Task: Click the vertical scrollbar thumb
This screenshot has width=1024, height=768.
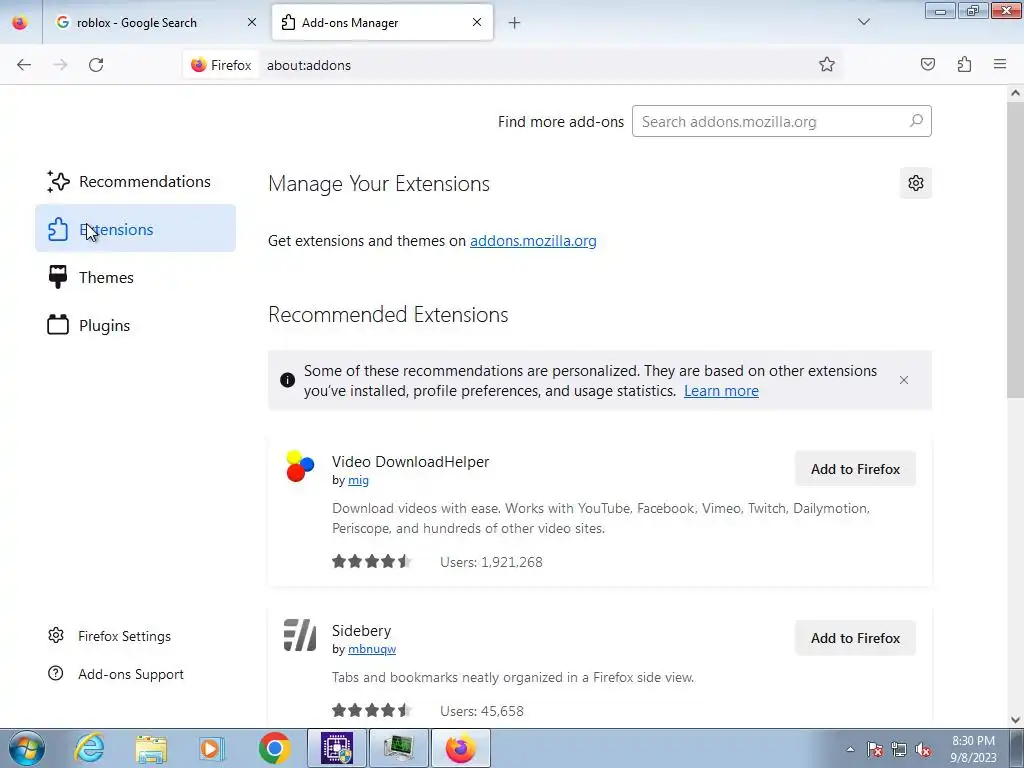Action: (x=1015, y=249)
